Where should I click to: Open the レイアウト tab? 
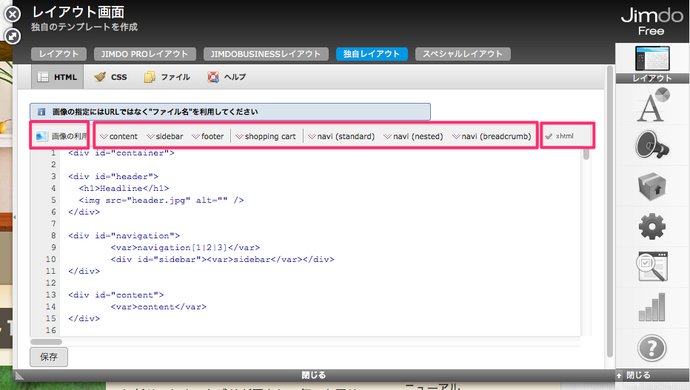pyautogui.click(x=58, y=54)
